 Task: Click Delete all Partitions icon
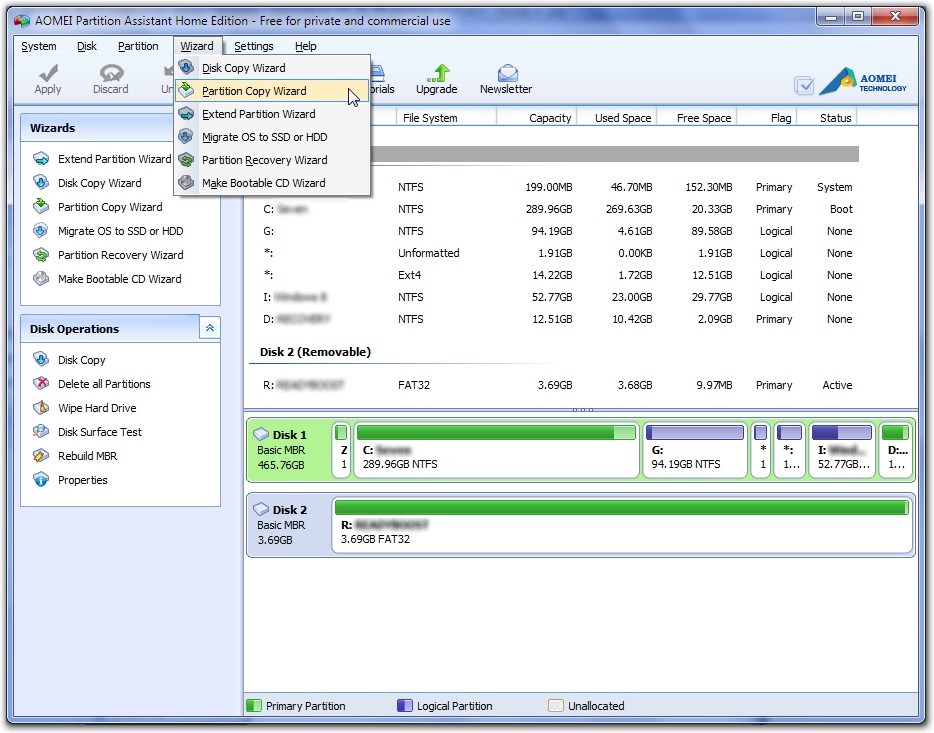pos(41,383)
